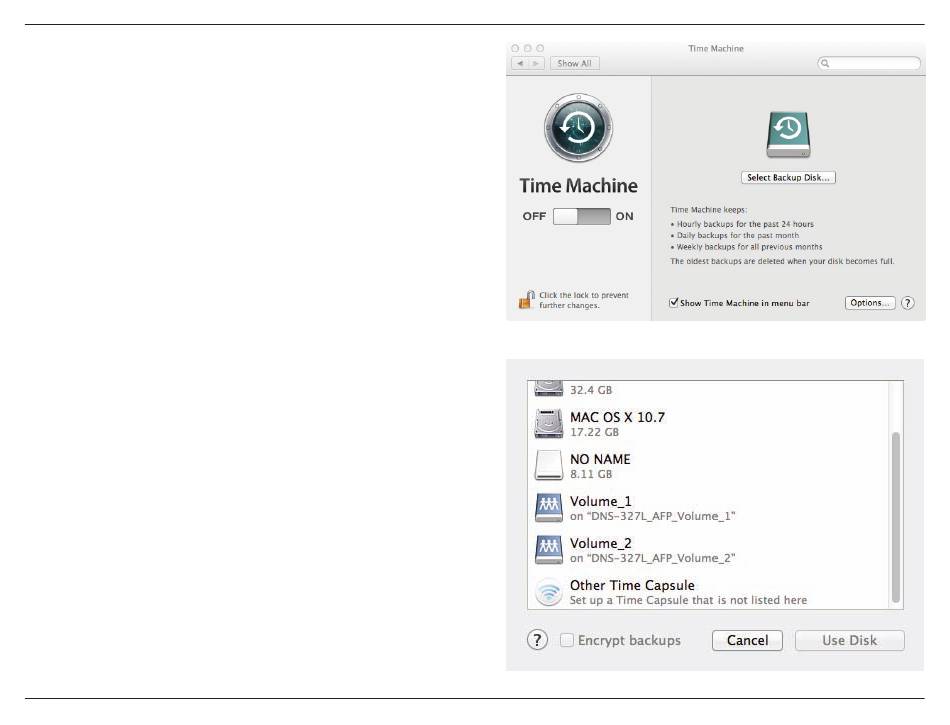Enable the Encrypt backups checkbox
950x725 pixels.
coord(566,640)
